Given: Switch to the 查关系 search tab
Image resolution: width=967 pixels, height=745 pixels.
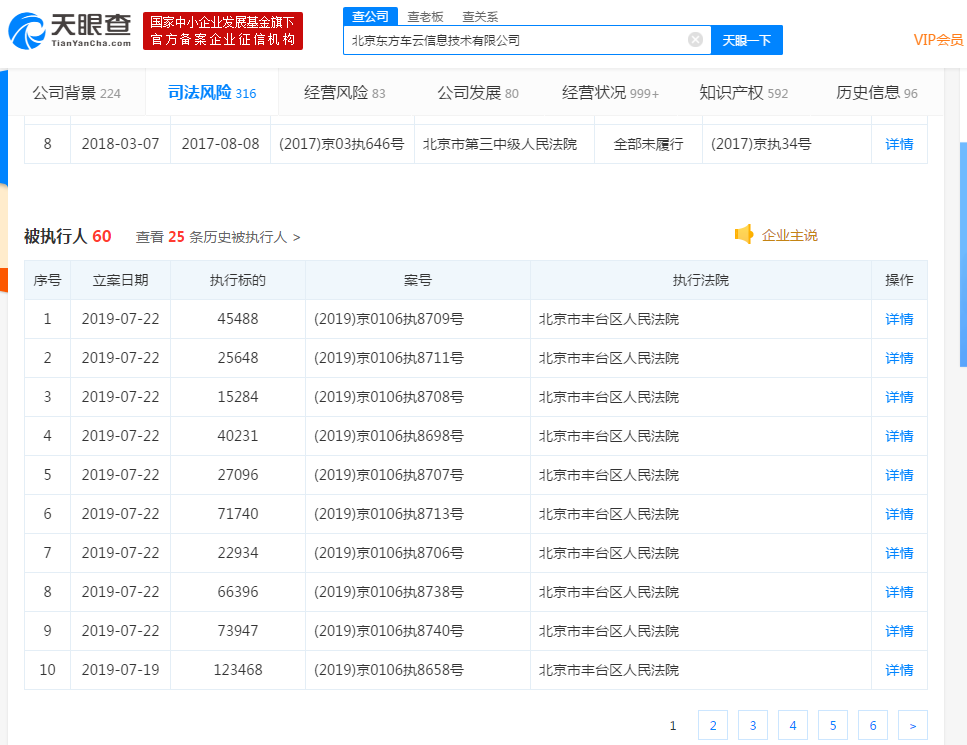Looking at the screenshot, I should point(480,17).
